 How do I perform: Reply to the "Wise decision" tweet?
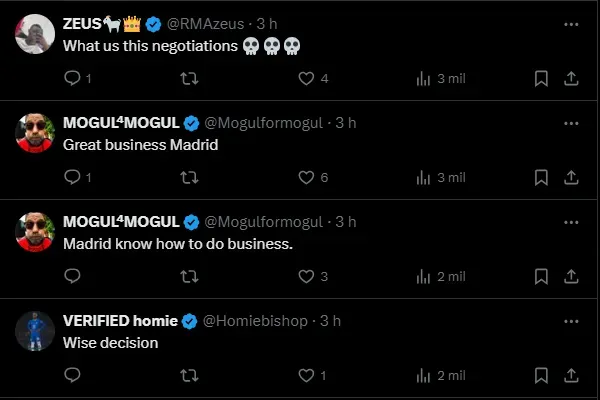point(72,375)
